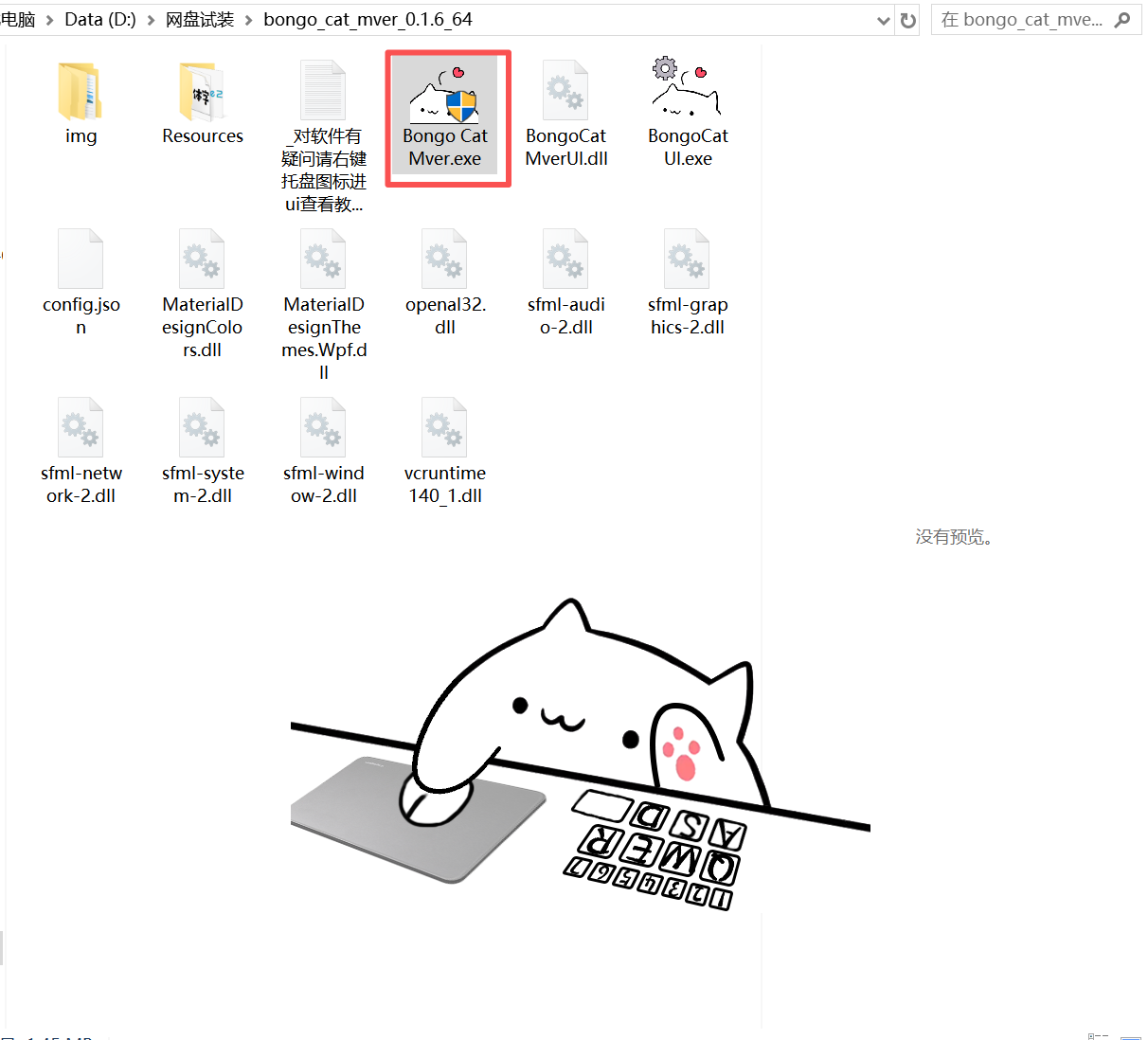Navigate to Data (D:) in breadcrumb

tap(100, 20)
